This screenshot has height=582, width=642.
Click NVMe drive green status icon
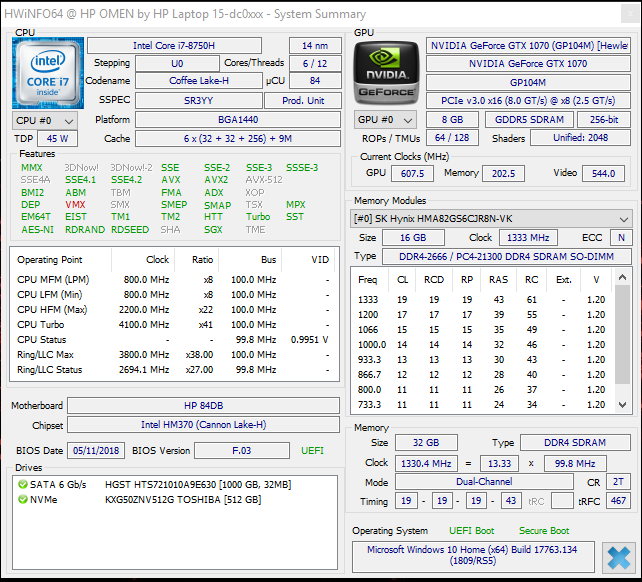point(23,500)
